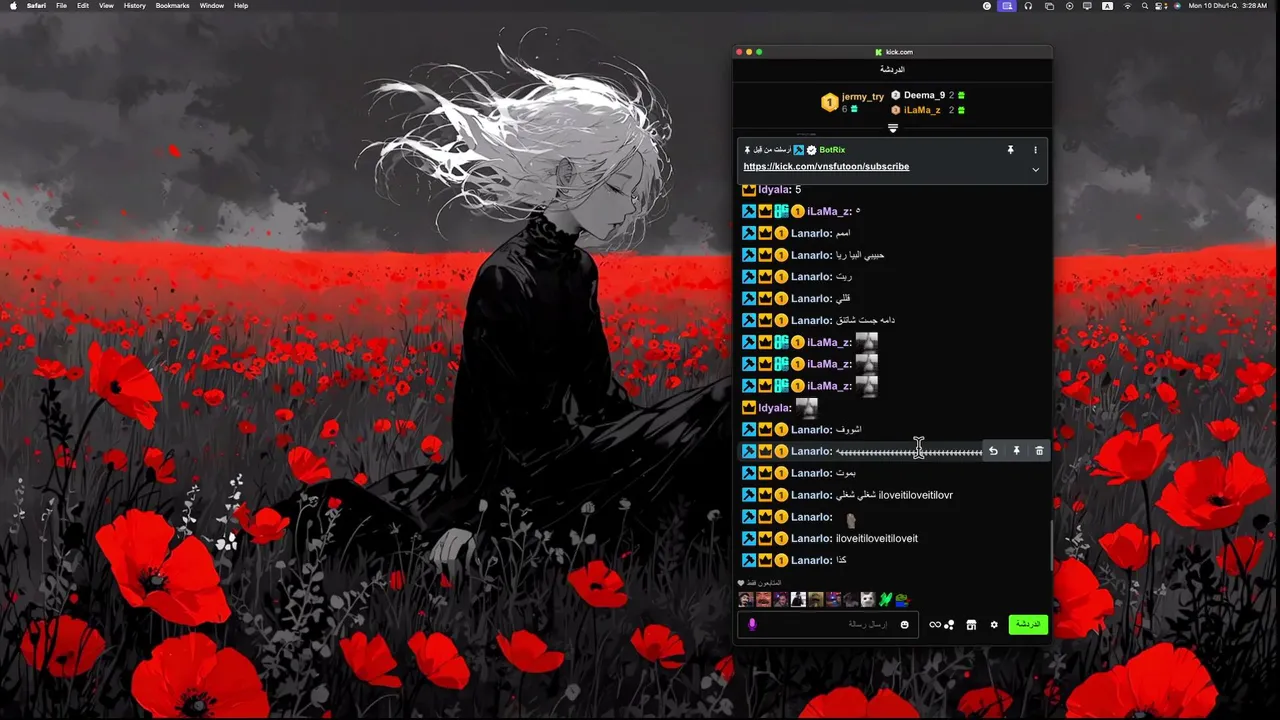
Task: Open the kick.com/vnsfutoon/subscribe link
Action: coord(826,167)
